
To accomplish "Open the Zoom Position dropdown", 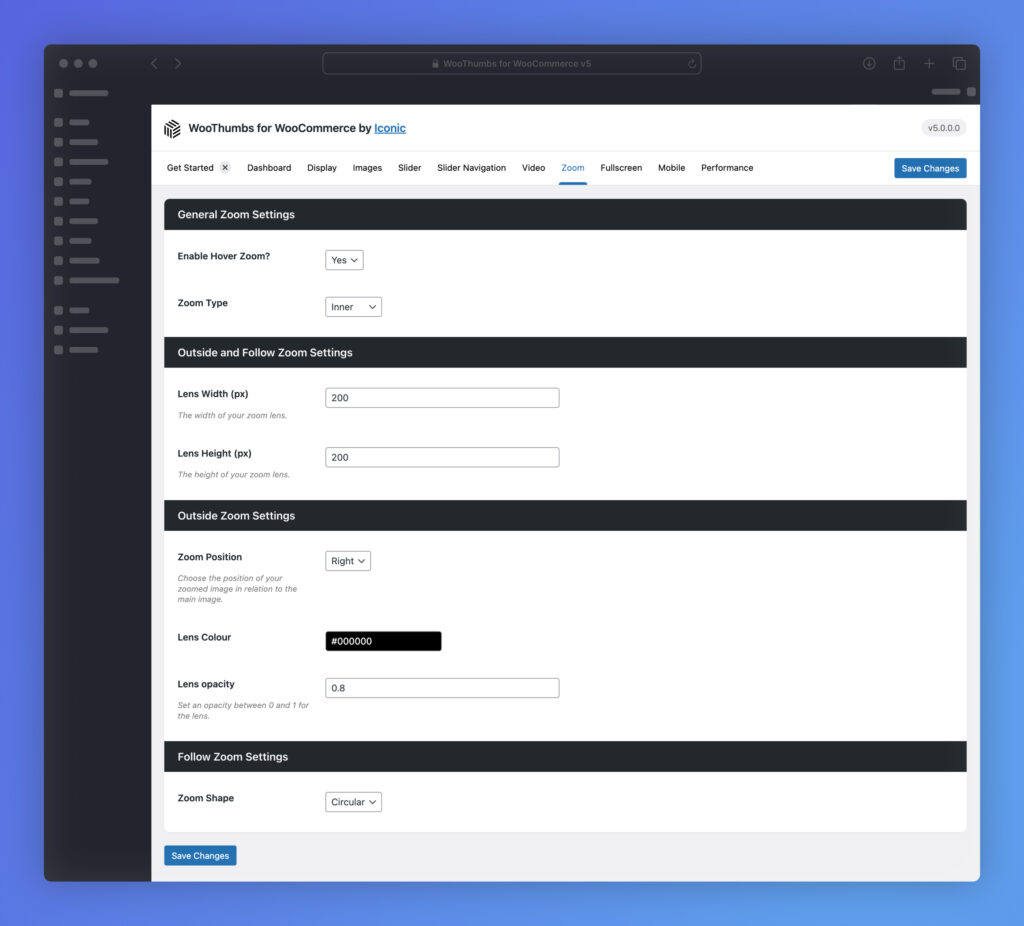I will pos(348,561).
